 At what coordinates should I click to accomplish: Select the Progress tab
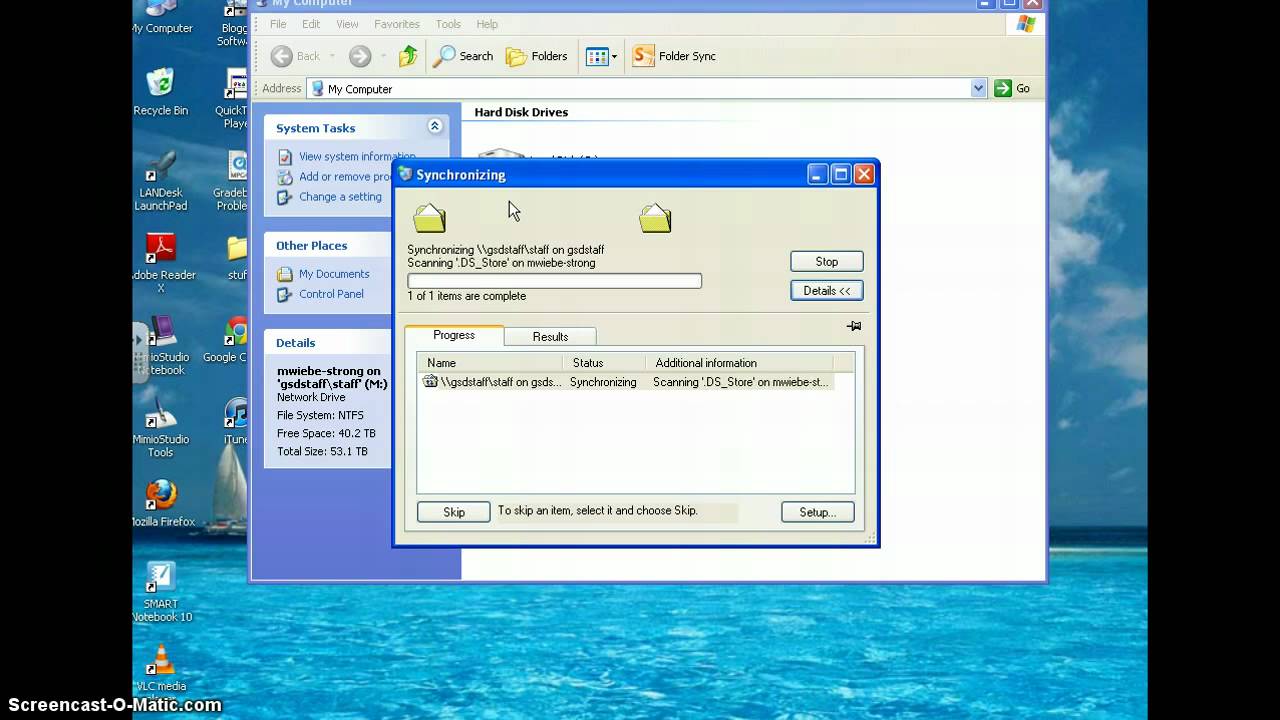click(454, 335)
